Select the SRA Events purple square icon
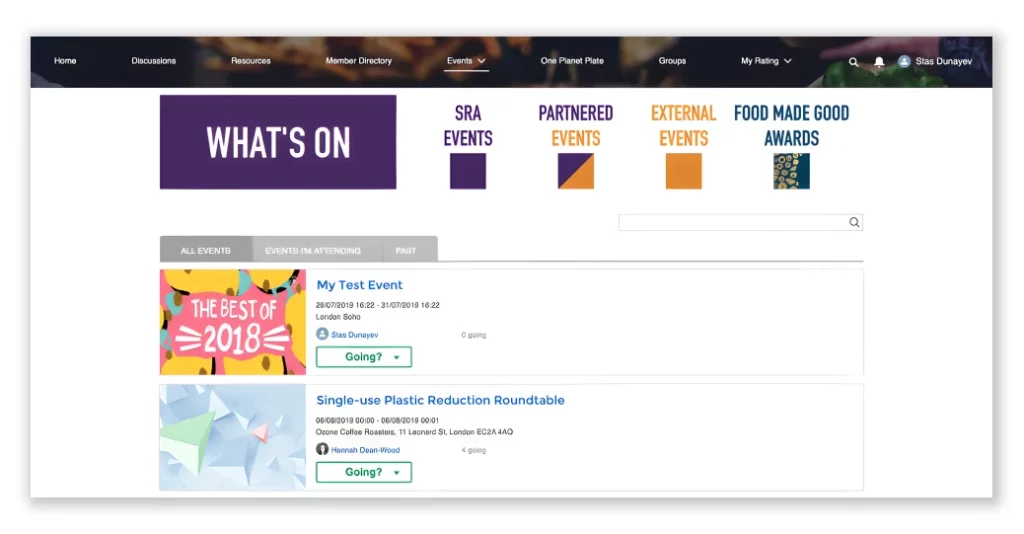Viewport: 1024px width, 534px height. pyautogui.click(x=468, y=171)
